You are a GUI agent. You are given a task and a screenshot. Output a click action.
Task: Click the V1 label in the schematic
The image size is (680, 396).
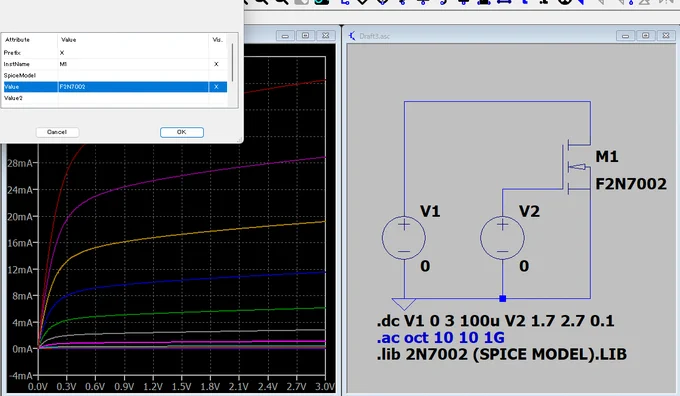(x=430, y=211)
